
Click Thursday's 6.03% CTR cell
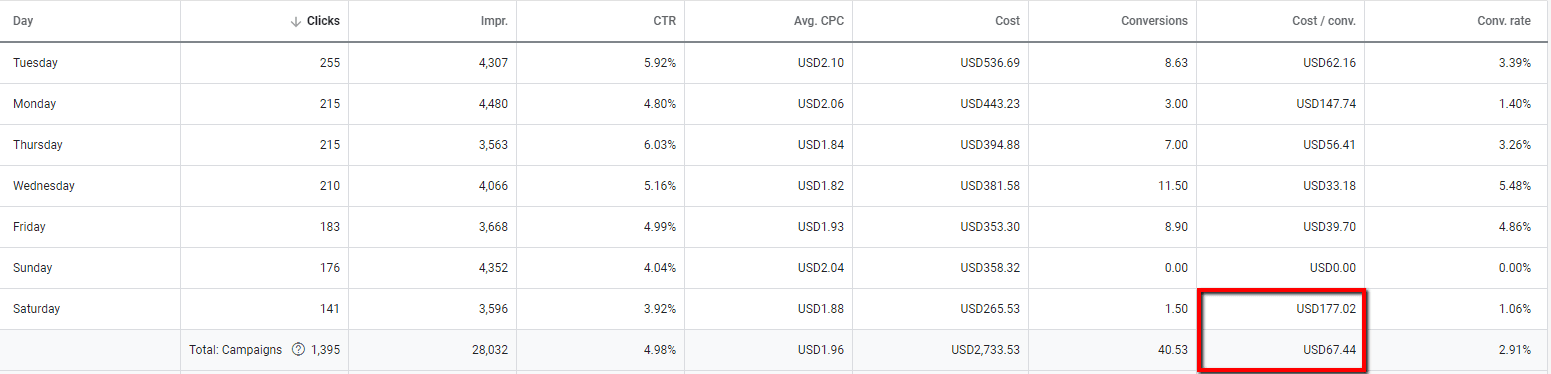tap(660, 145)
